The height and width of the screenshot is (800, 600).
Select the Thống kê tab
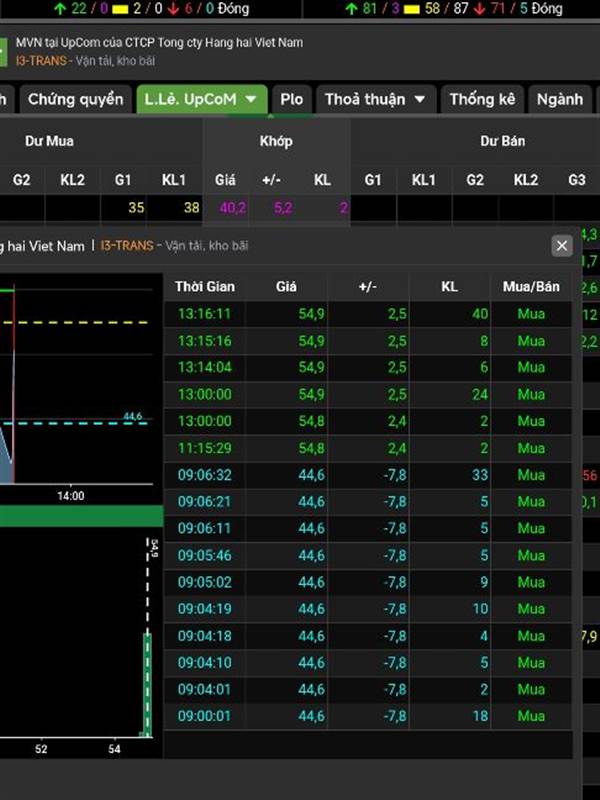pyautogui.click(x=481, y=99)
